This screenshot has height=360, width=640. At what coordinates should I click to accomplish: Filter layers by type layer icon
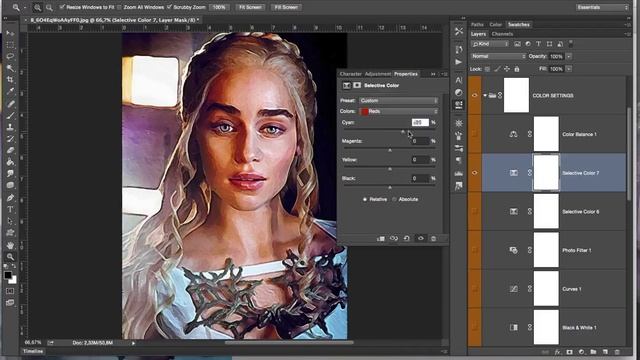click(x=538, y=44)
